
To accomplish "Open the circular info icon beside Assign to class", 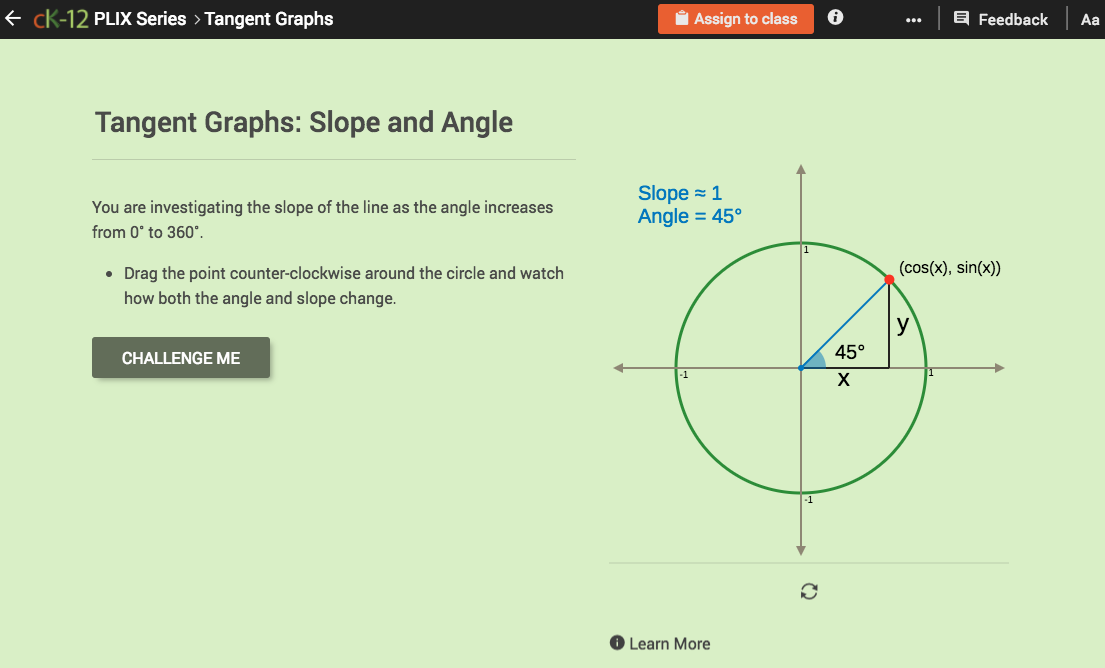I will (835, 16).
